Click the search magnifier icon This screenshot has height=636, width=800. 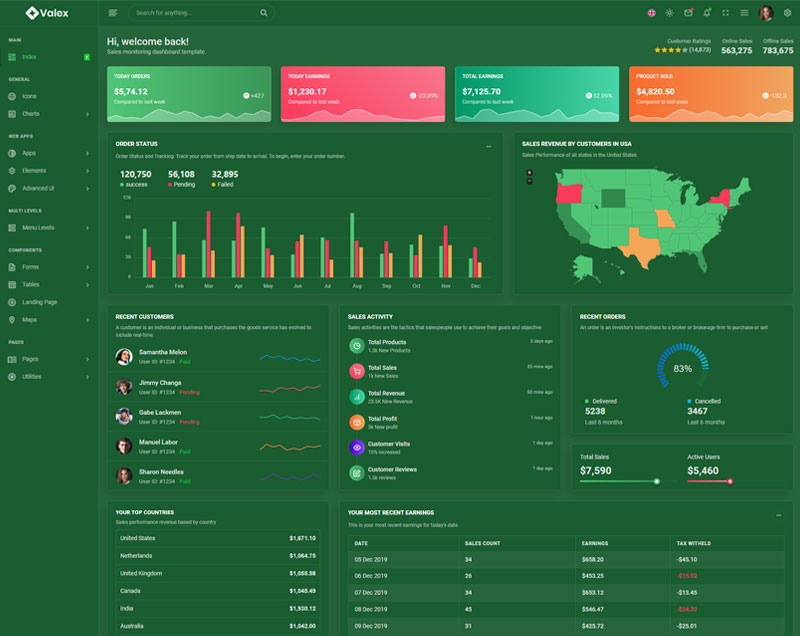pyautogui.click(x=263, y=13)
